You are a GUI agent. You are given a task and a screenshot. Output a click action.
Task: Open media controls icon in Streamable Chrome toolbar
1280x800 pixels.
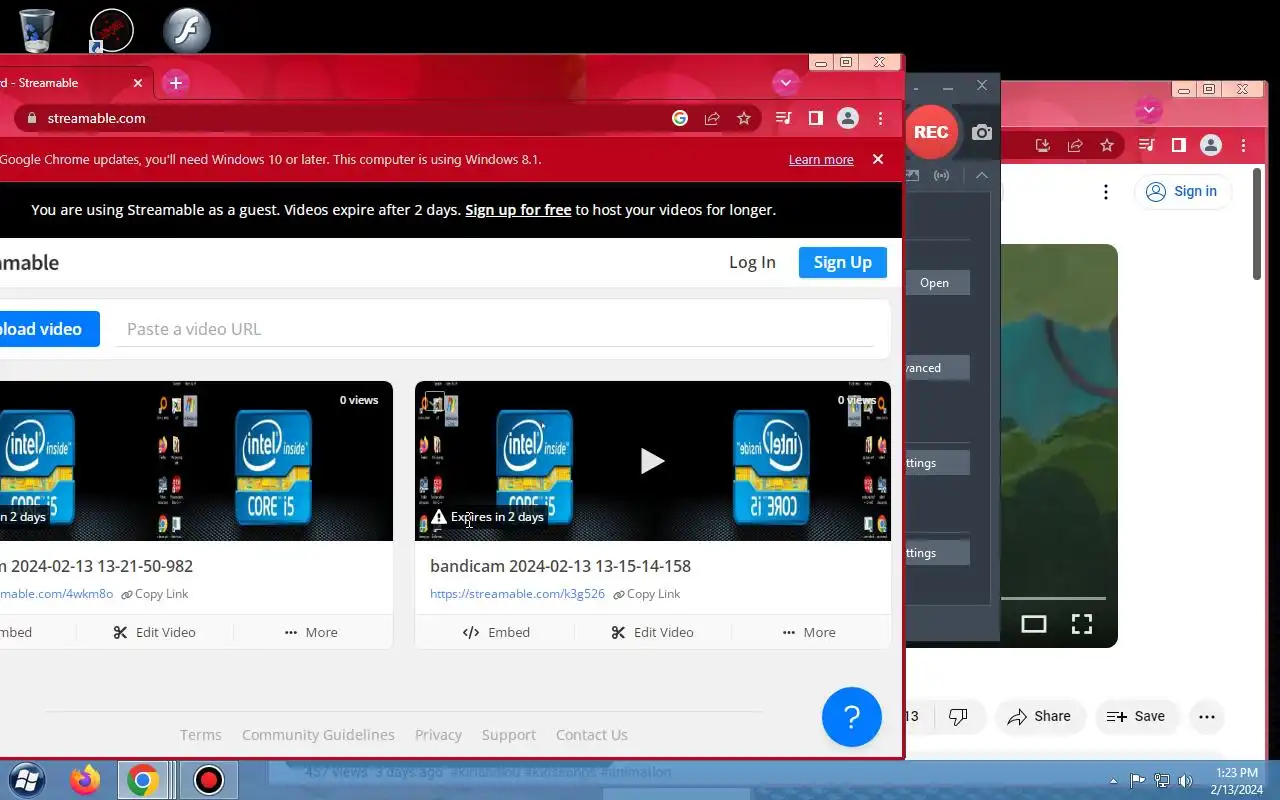pyautogui.click(x=784, y=118)
